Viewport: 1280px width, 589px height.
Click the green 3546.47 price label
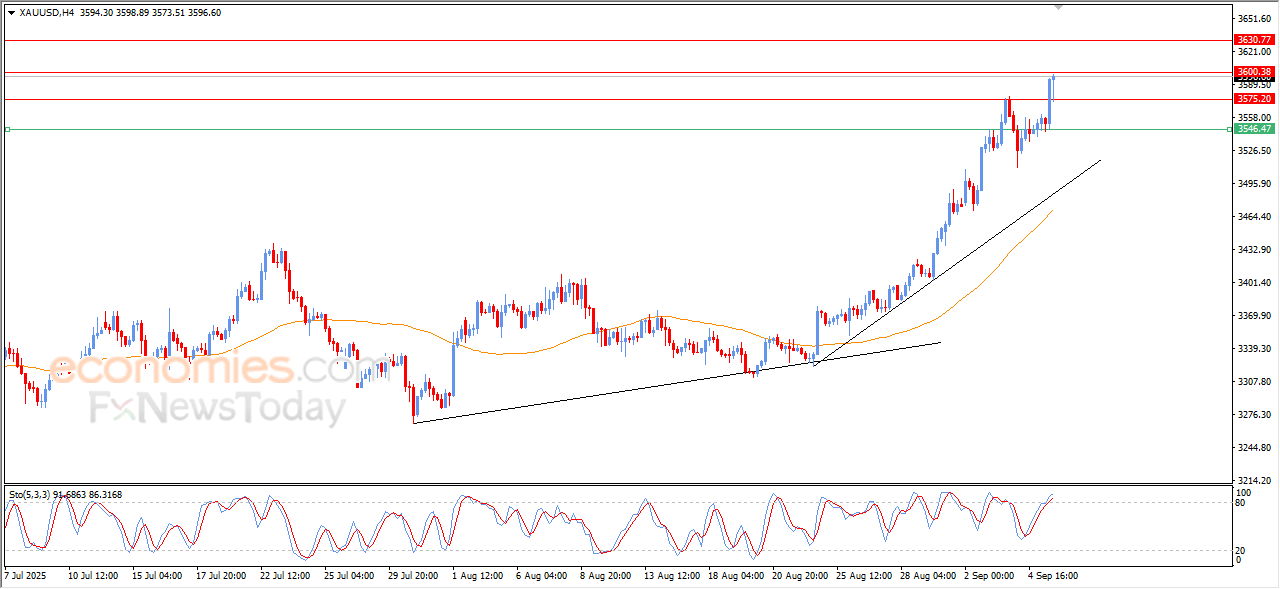(x=1254, y=128)
